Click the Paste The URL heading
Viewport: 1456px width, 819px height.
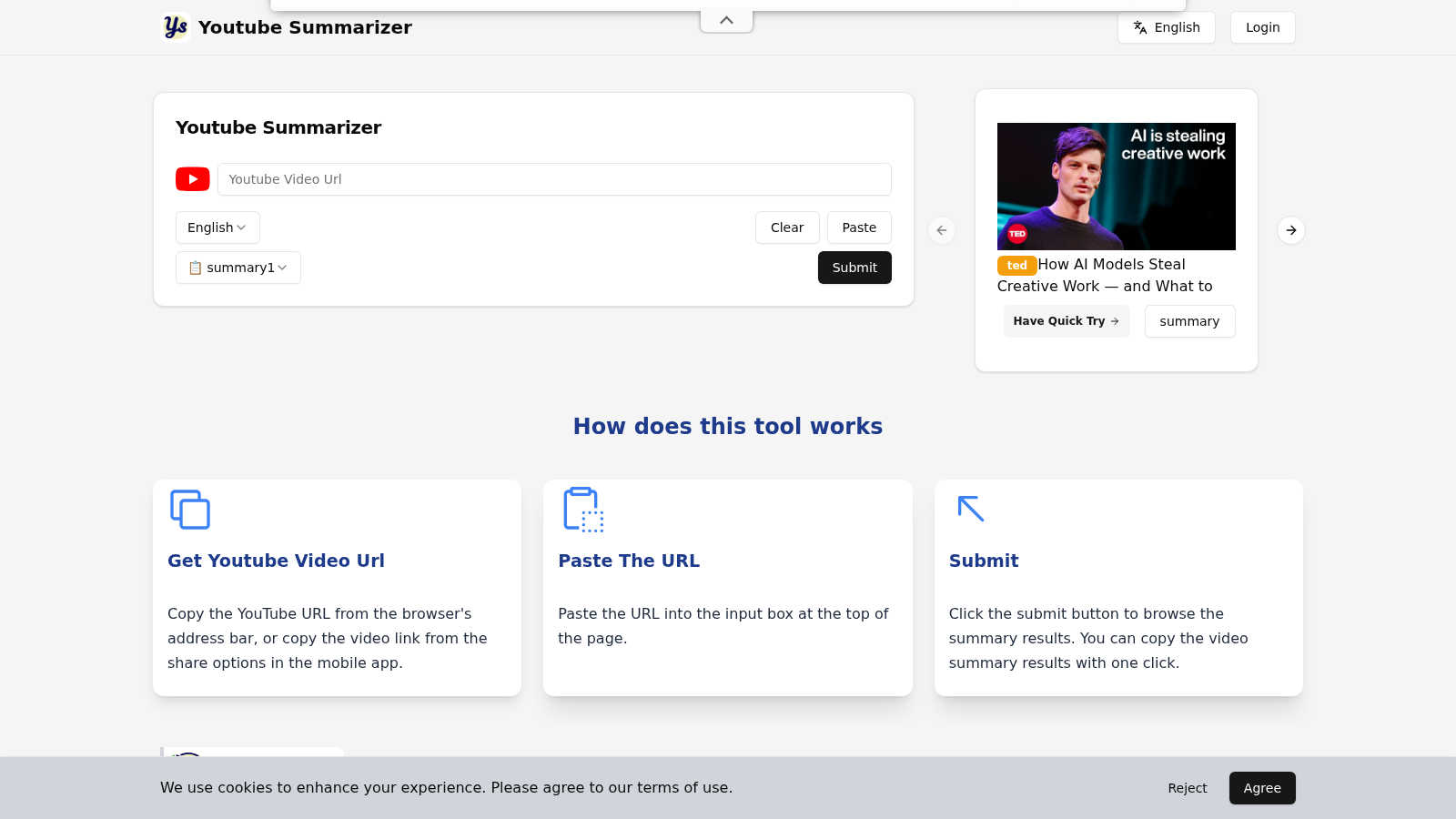(x=629, y=561)
